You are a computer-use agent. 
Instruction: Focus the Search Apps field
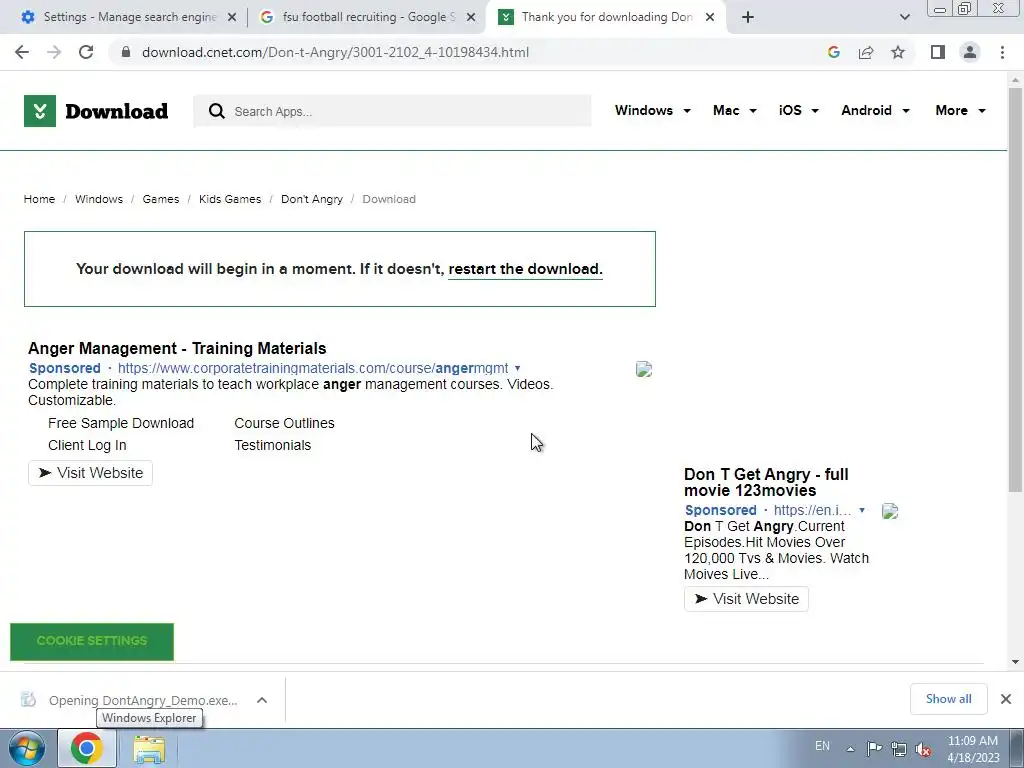click(x=392, y=111)
